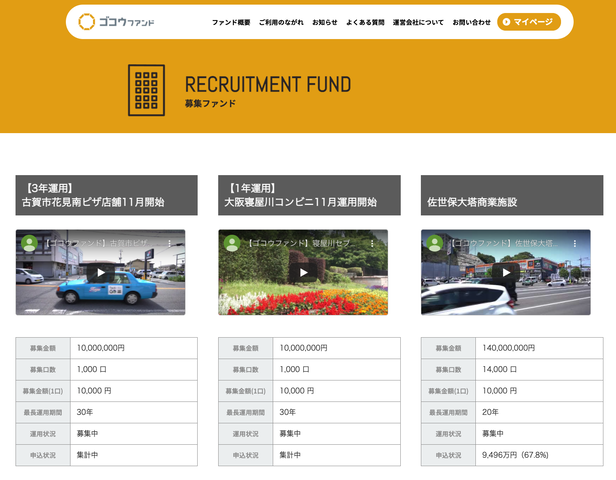The height and width of the screenshot is (480, 616).
Task: Play the 古賀市ピザ video
Action: pyautogui.click(x=101, y=272)
